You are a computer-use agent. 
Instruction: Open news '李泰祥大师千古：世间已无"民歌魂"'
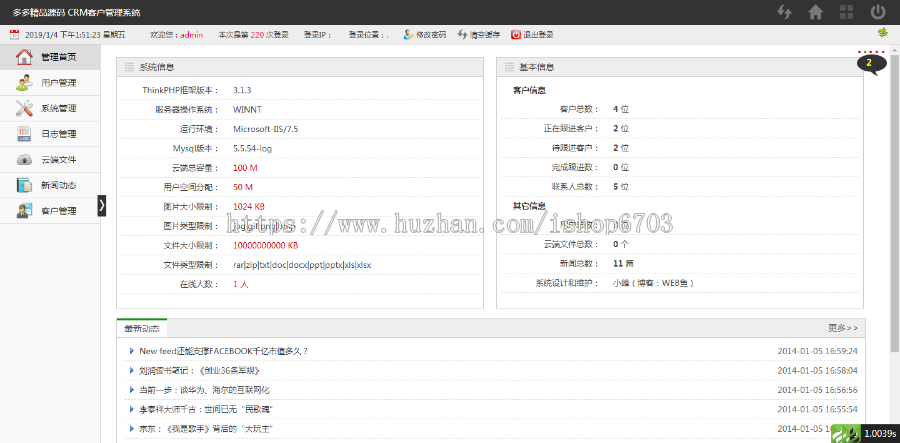pyautogui.click(x=206, y=409)
